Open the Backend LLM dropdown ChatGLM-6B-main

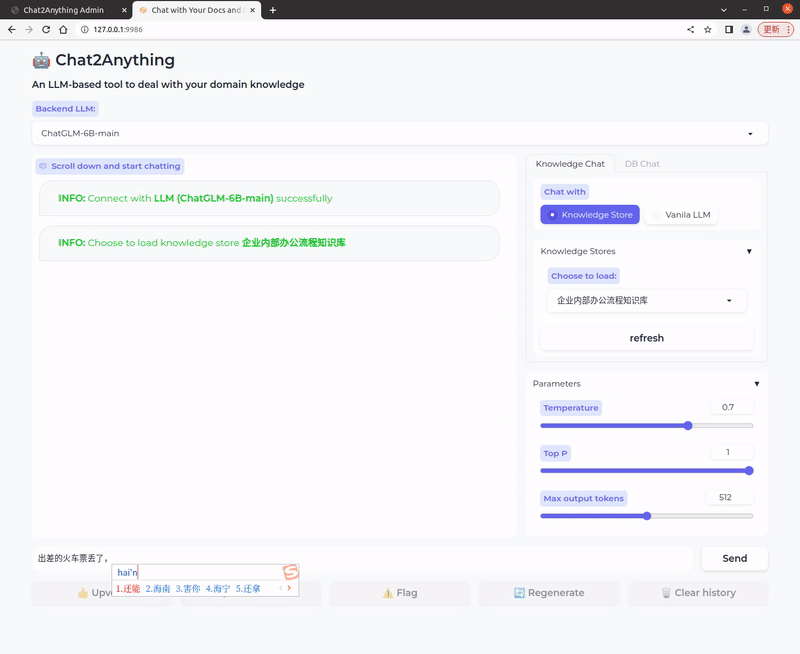(399, 133)
